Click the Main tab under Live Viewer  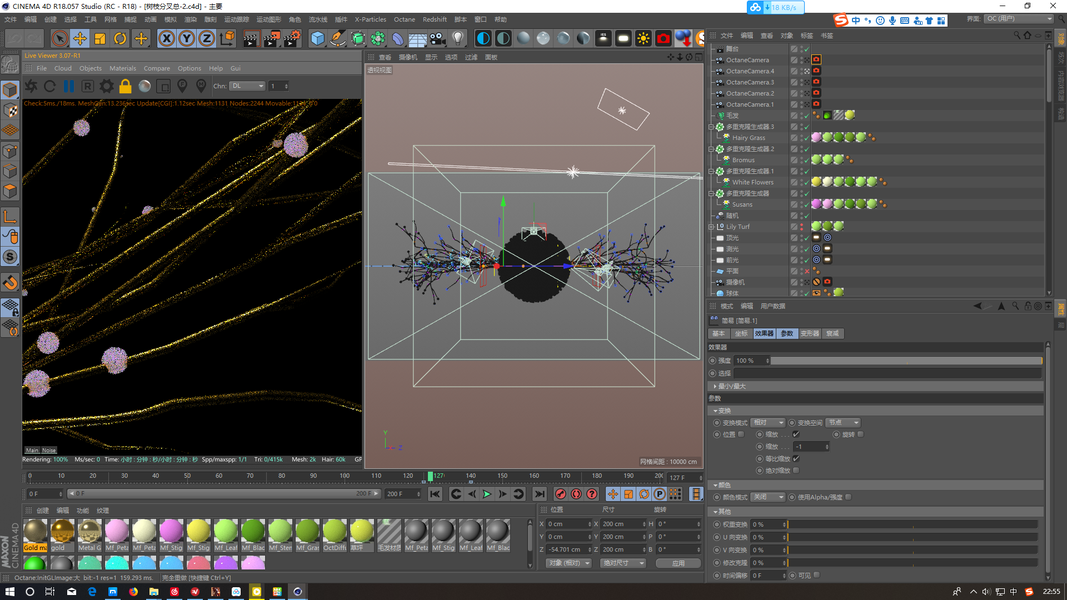(x=32, y=450)
